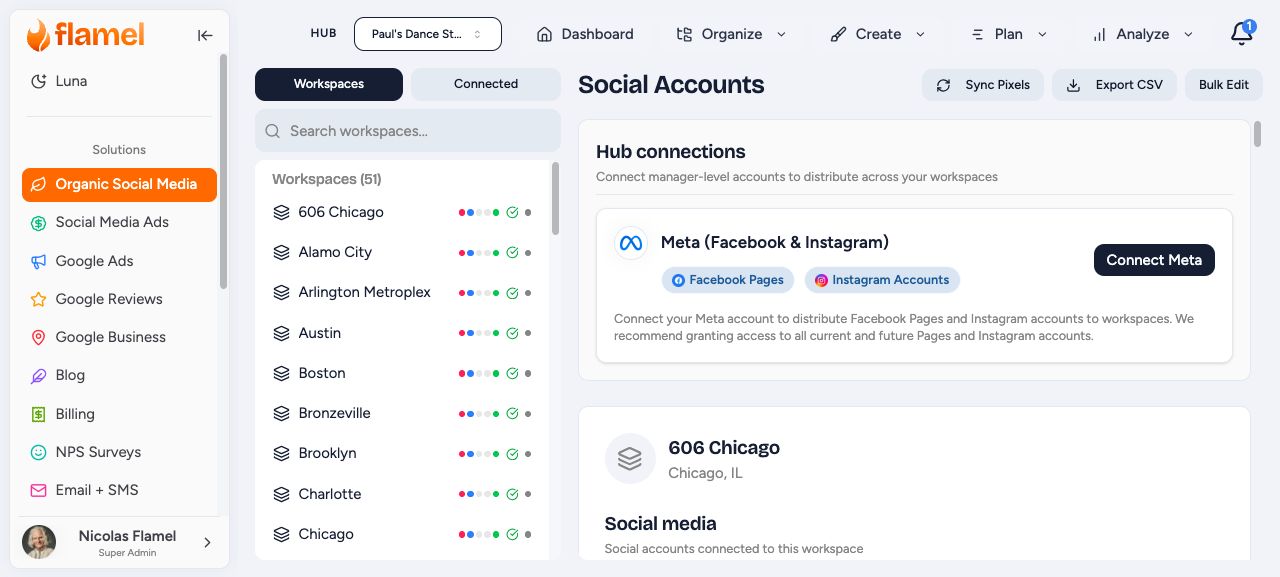Screen dimensions: 1280x577
Task: Go to Dashboard in the top navigation
Action: tap(585, 34)
